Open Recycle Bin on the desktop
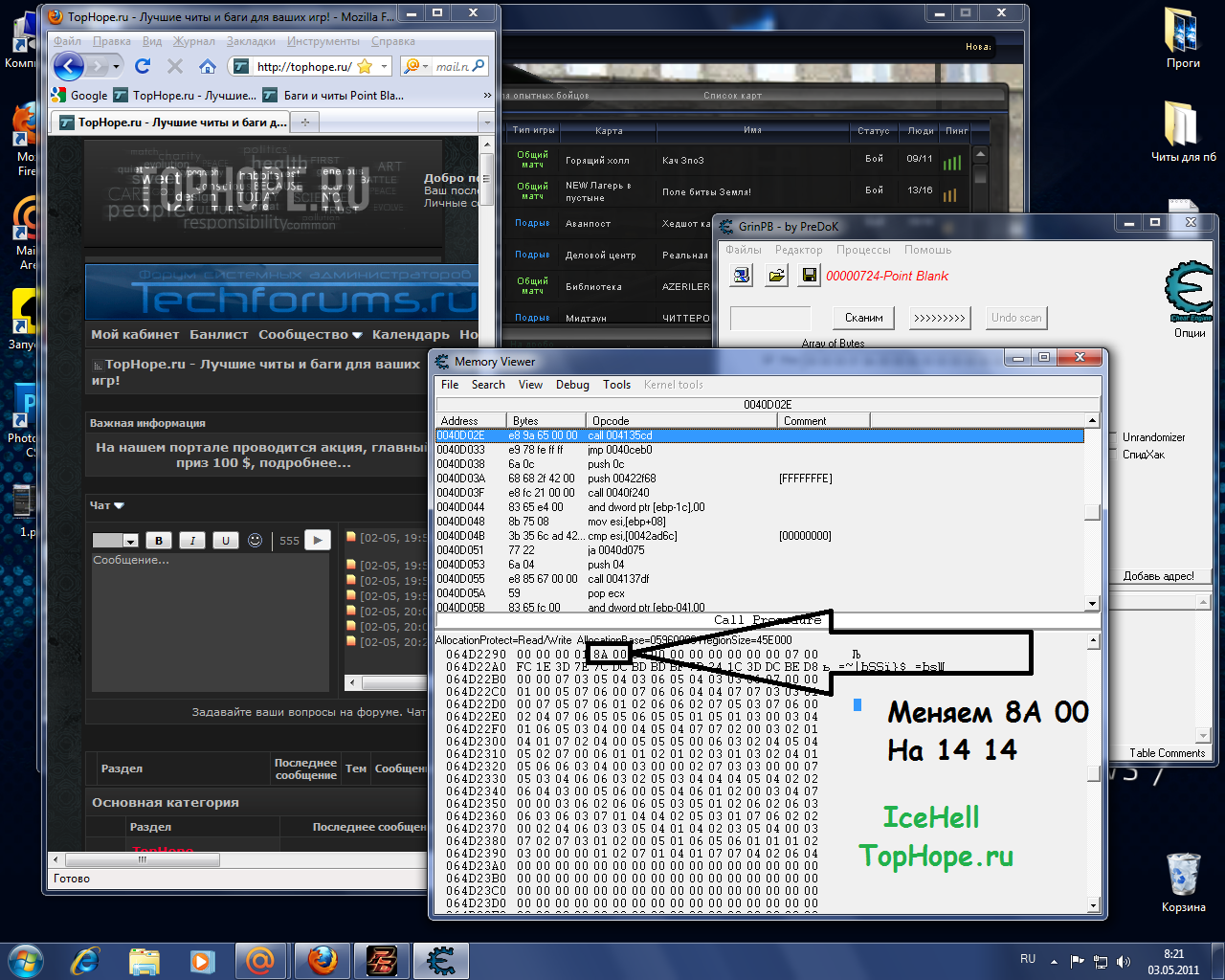 click(1184, 881)
